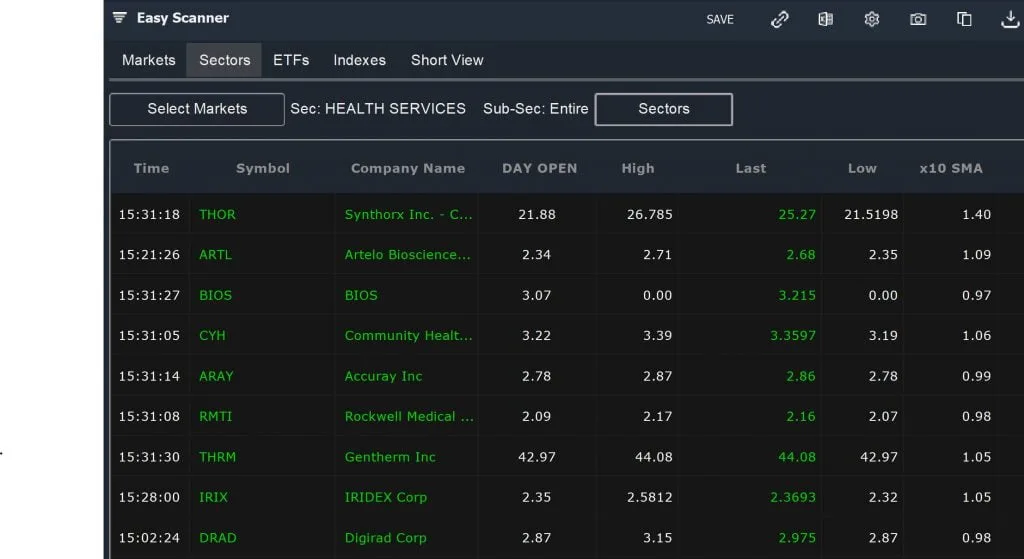Click company name Gentherm Inc
The image size is (1024, 559).
coord(390,457)
